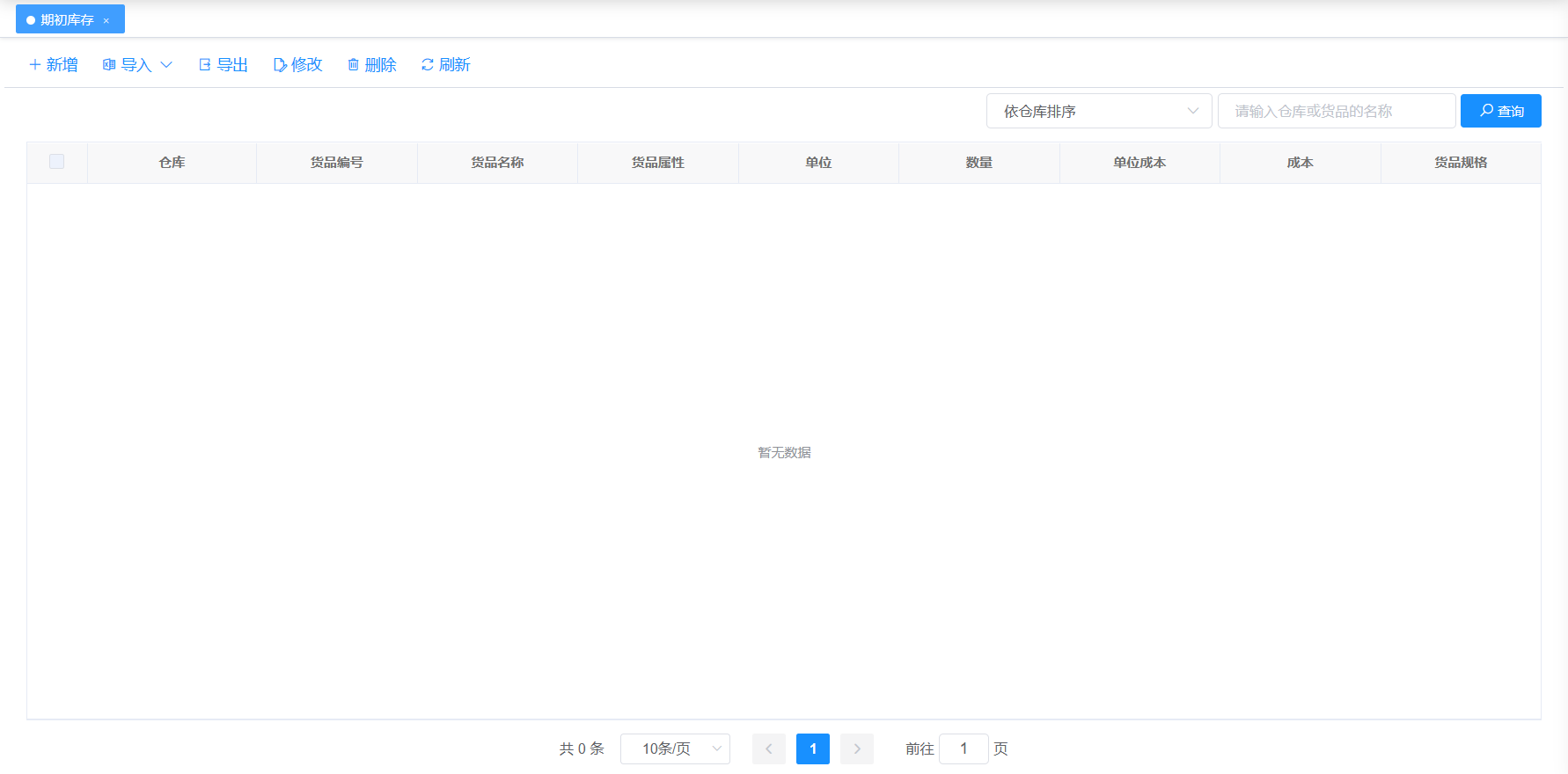The width and height of the screenshot is (1568, 774).
Task: Click the 货品名称 column header
Action: pos(497,163)
